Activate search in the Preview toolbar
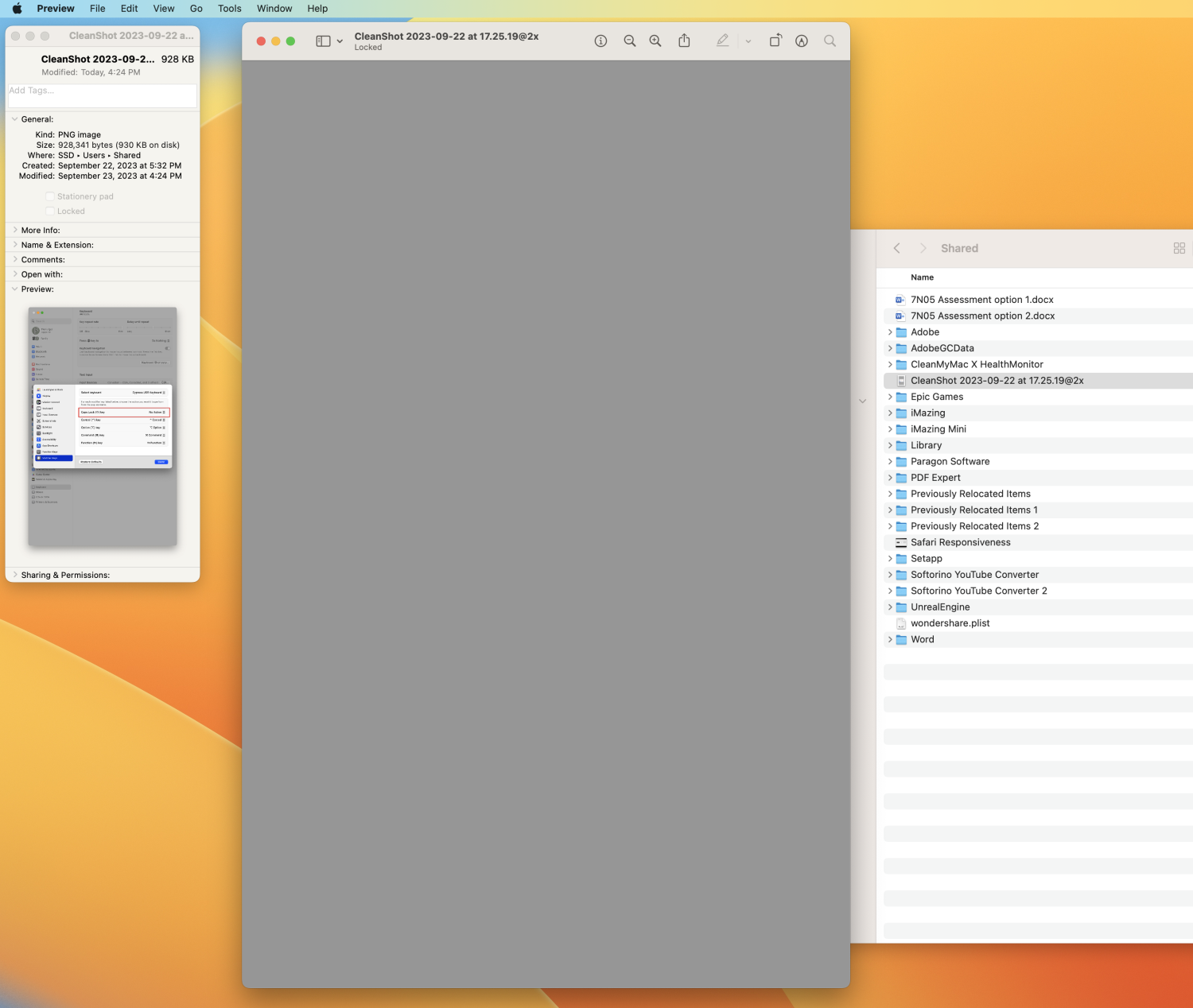This screenshot has width=1193, height=1008. point(830,41)
